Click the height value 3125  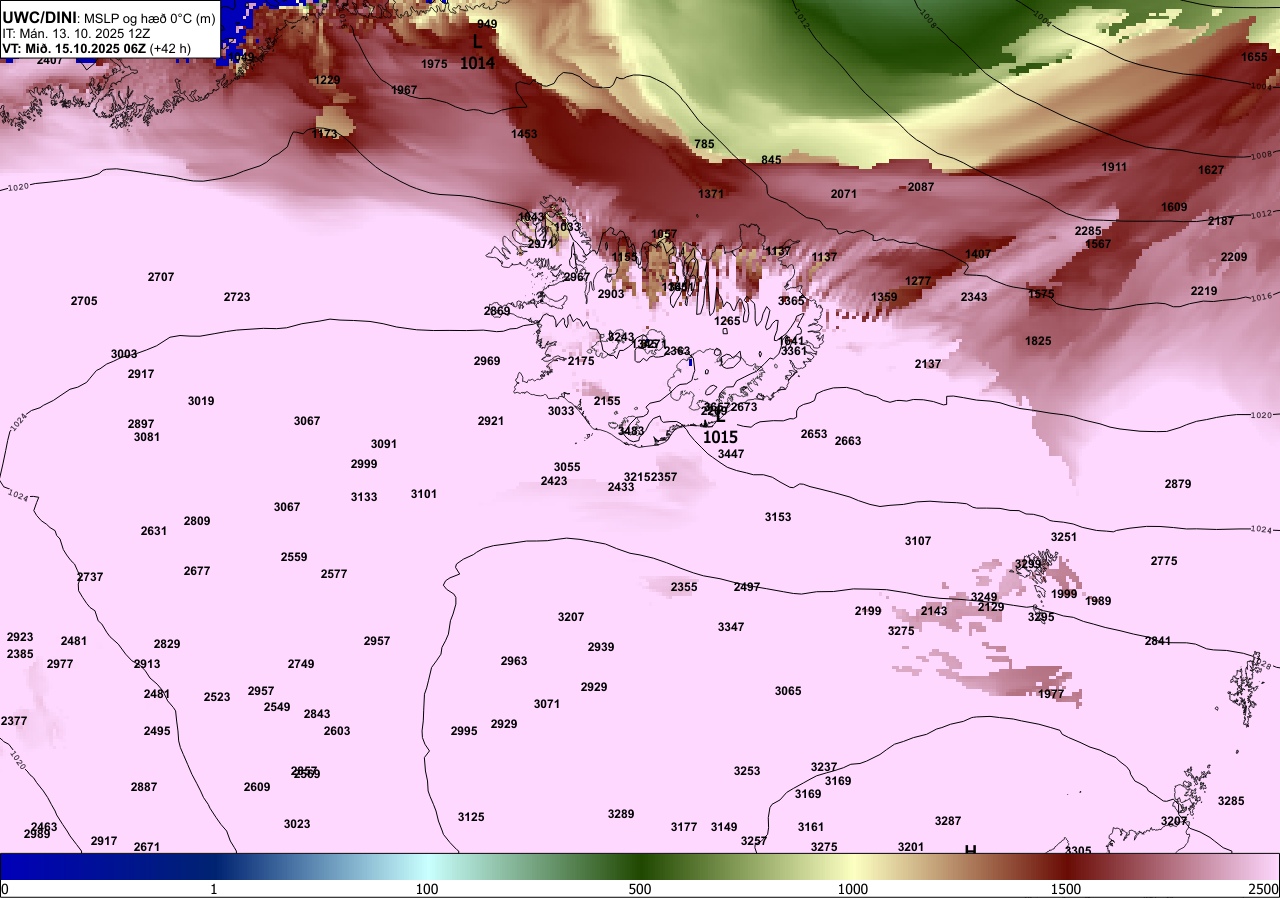point(471,817)
